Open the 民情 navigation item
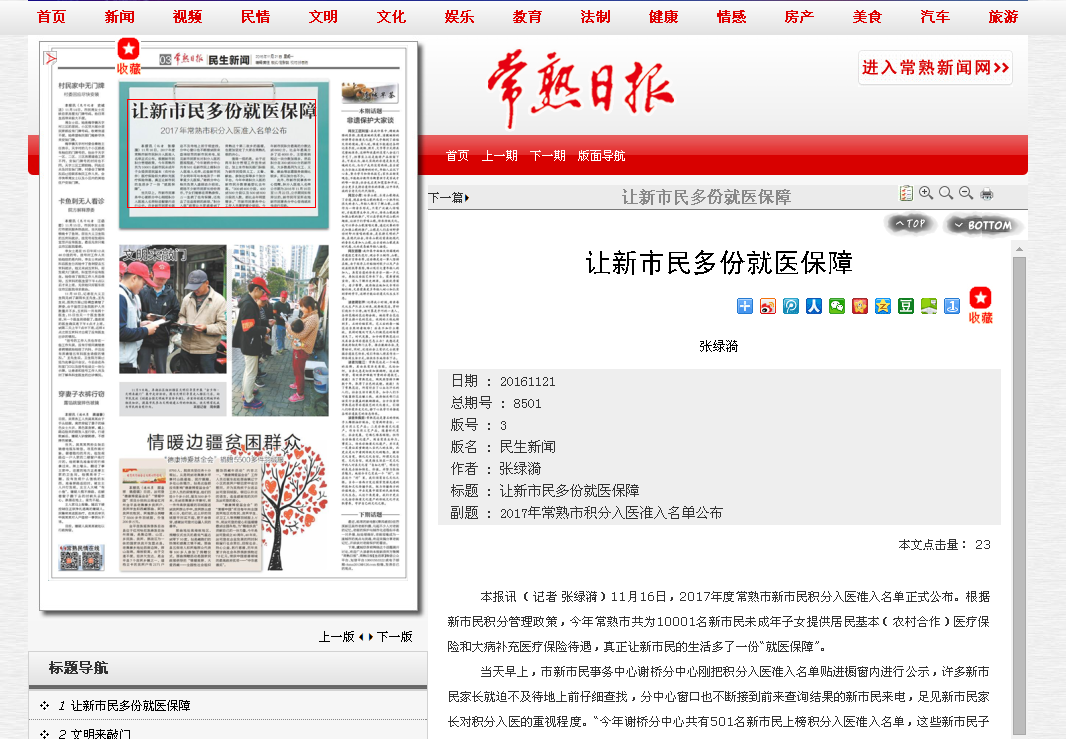This screenshot has height=739, width=1066. [256, 17]
